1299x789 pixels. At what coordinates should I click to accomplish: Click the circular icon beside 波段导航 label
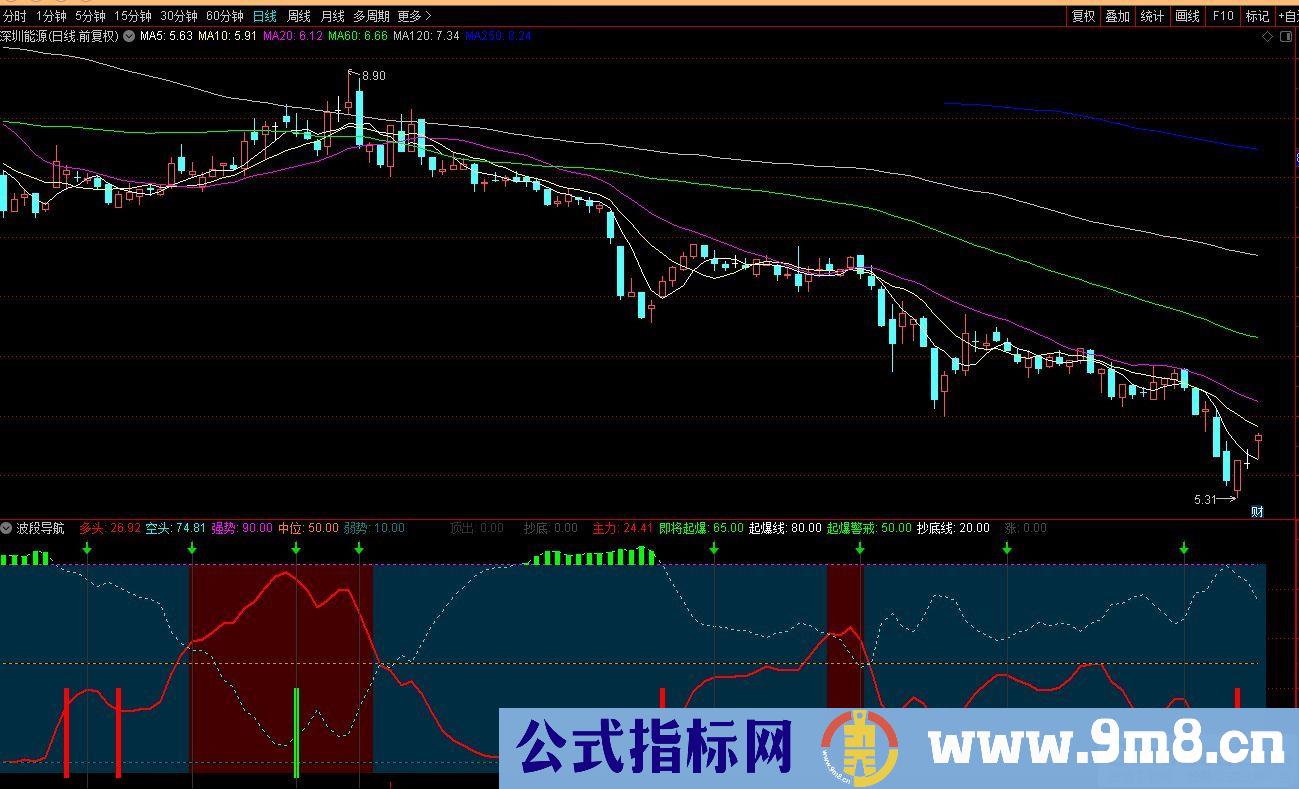click(x=8, y=528)
